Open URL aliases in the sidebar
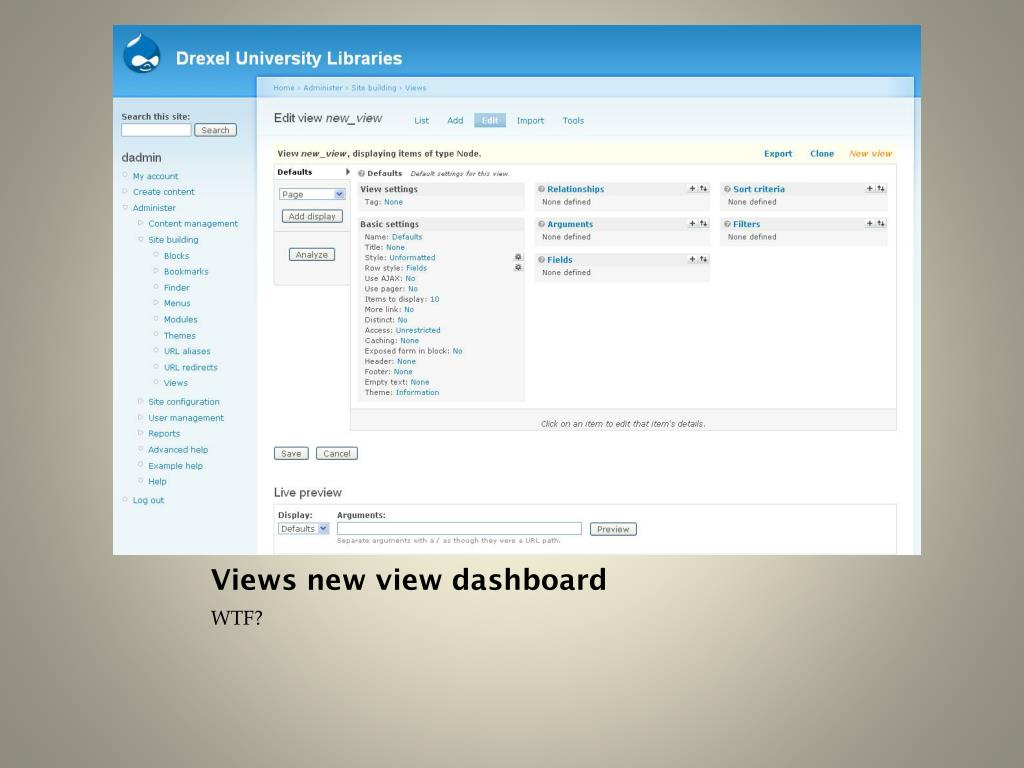The height and width of the screenshot is (768, 1024). [187, 351]
